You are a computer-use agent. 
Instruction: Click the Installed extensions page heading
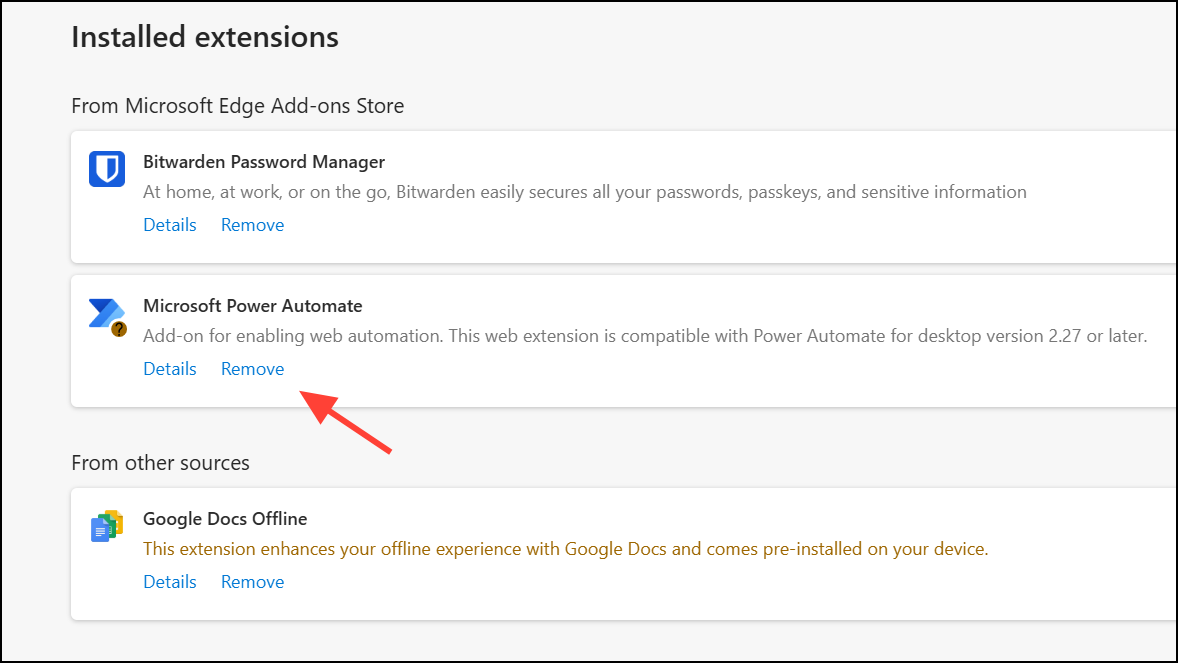pos(204,36)
